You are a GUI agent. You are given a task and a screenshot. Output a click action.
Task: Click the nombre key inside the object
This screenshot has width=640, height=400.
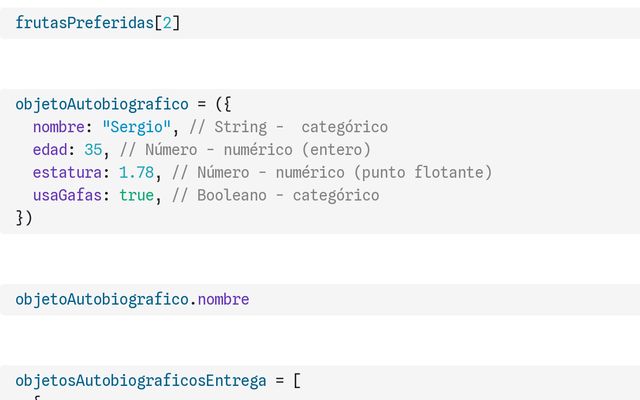click(x=59, y=127)
